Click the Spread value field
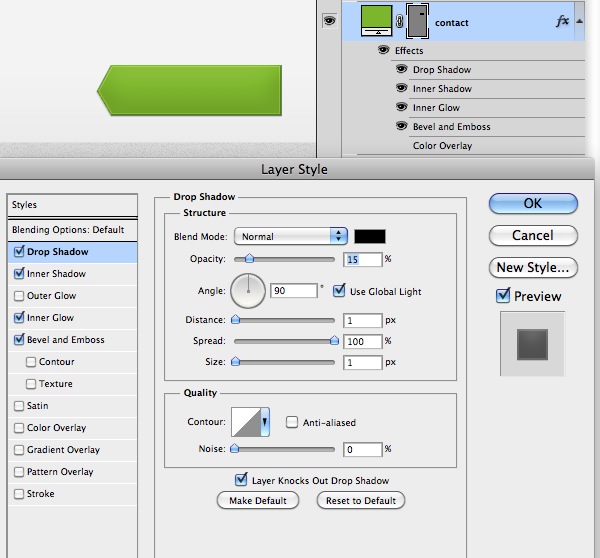This screenshot has height=558, width=600. point(362,341)
